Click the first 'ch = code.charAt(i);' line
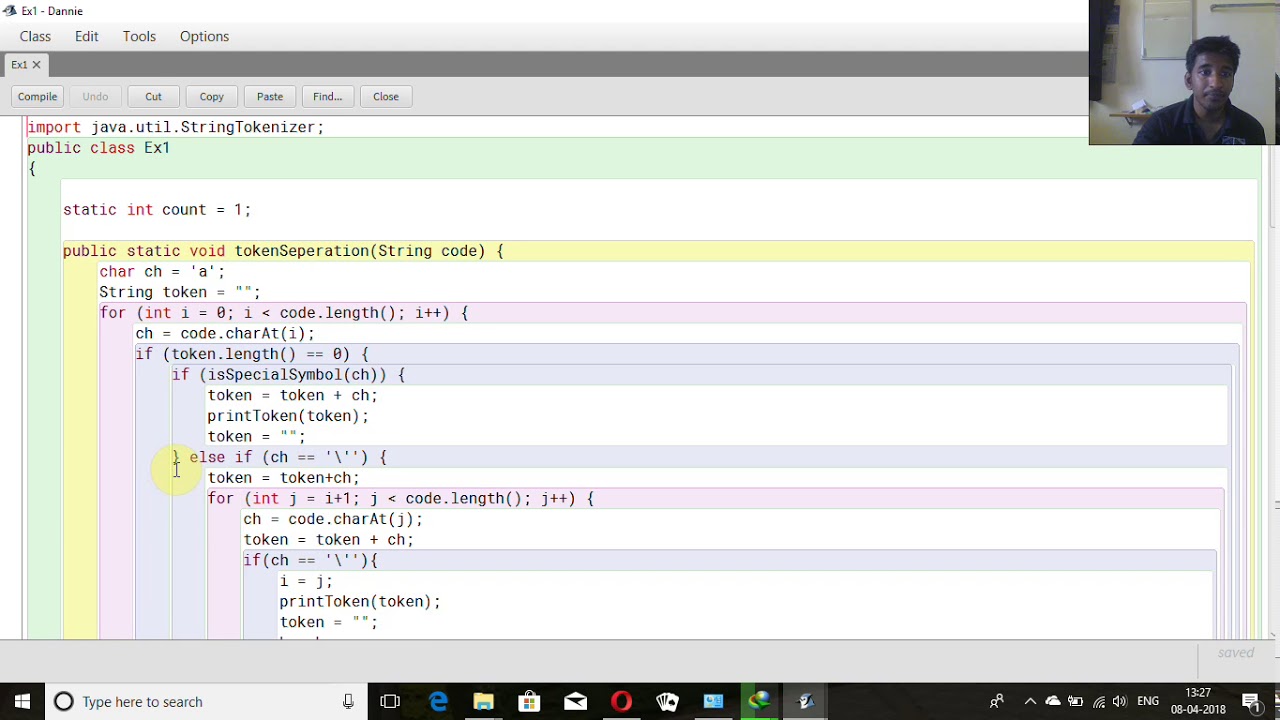Screen dimensions: 1280x720 225,334
